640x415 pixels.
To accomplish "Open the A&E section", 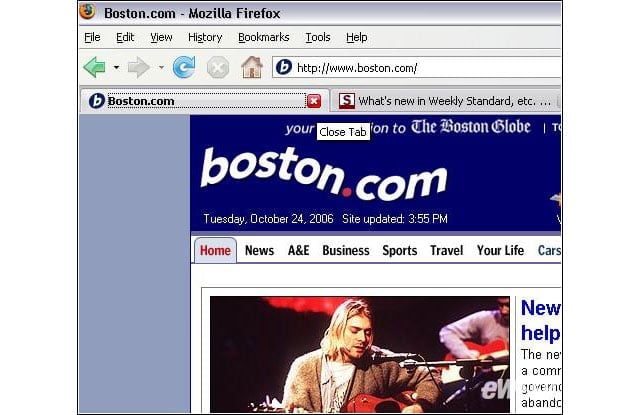I will pos(298,250).
